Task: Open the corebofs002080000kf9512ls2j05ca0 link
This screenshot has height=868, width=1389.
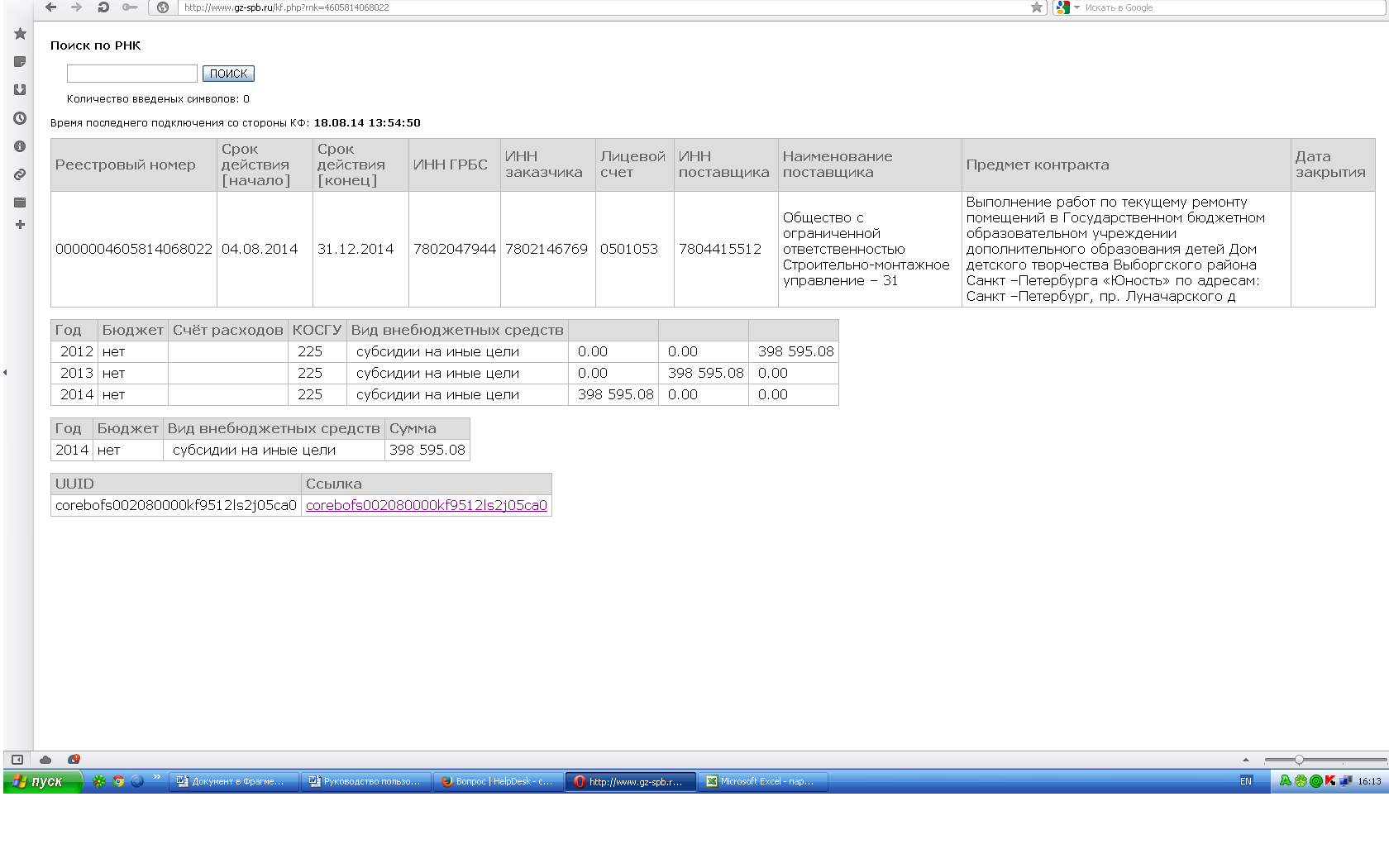Action: (427, 505)
